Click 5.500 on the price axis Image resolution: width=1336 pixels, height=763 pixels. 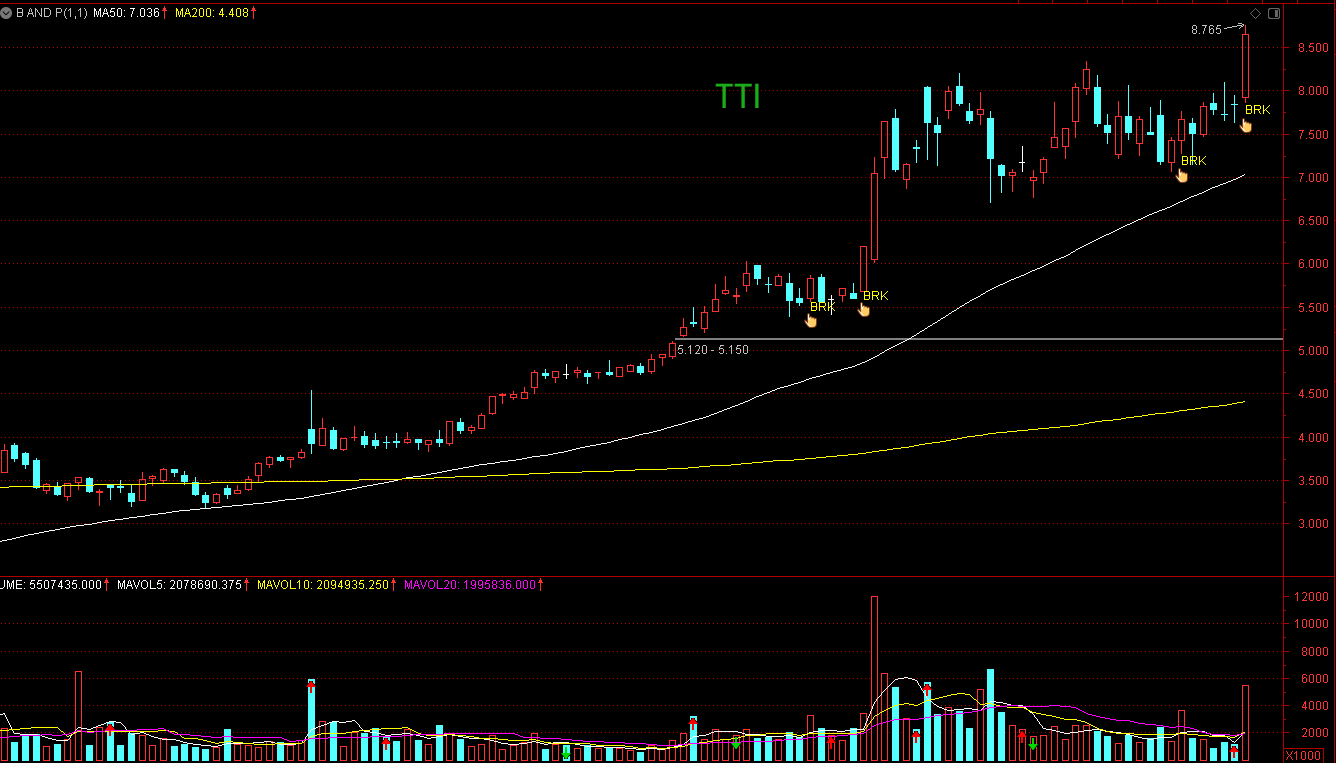point(1312,308)
